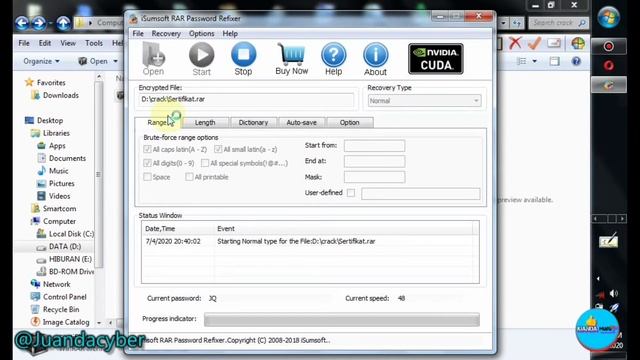
Task: Click the Explorer refresh arrows icon
Action: [517, 23]
